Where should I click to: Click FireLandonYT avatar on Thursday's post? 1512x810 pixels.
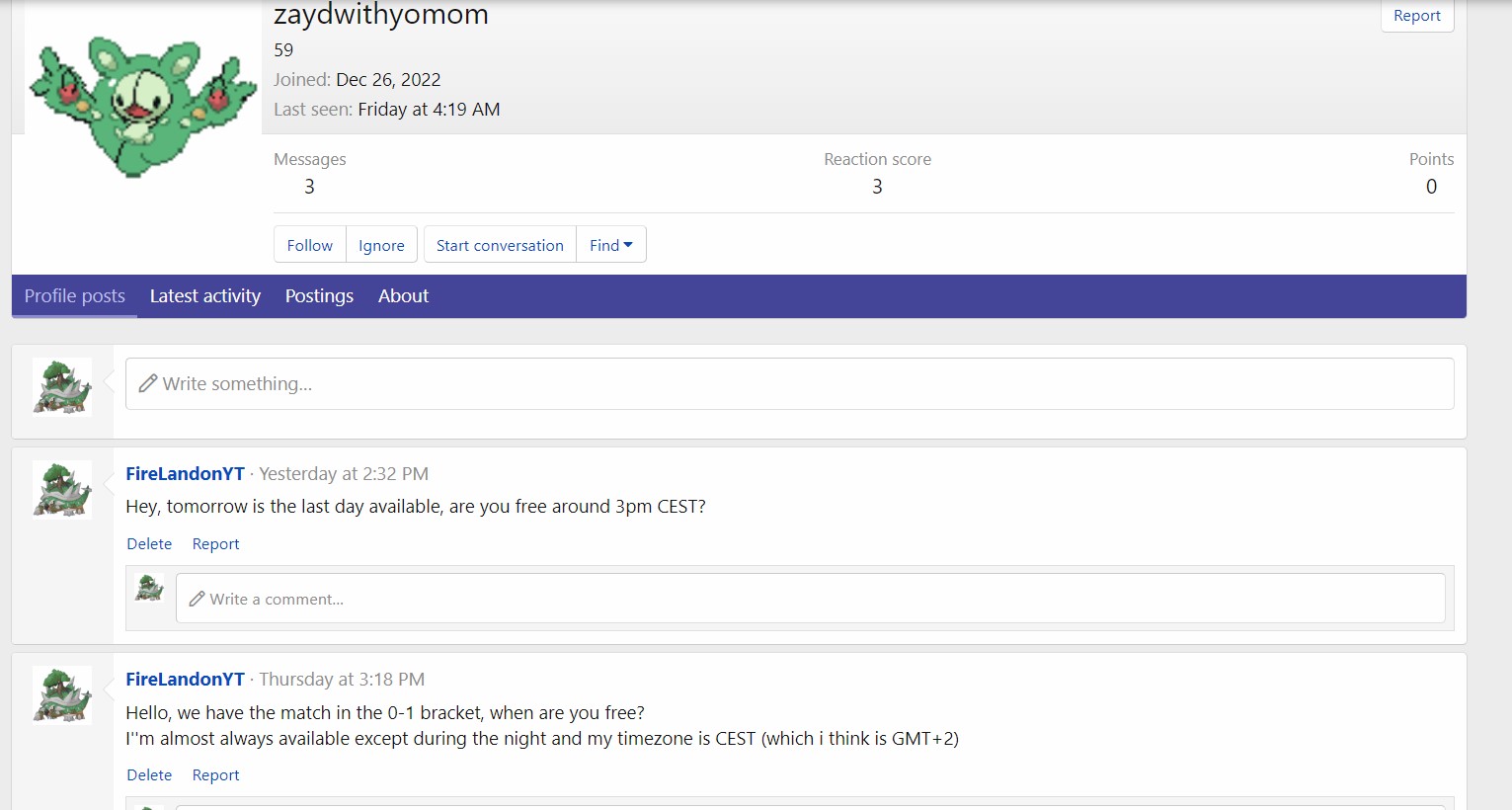[x=62, y=694]
